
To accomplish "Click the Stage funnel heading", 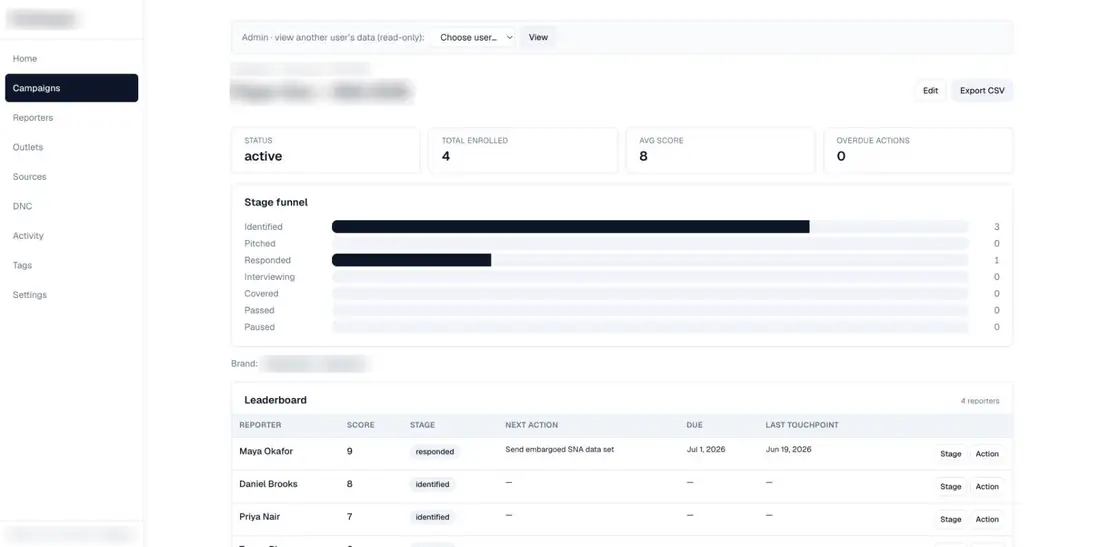I will click(276, 202).
